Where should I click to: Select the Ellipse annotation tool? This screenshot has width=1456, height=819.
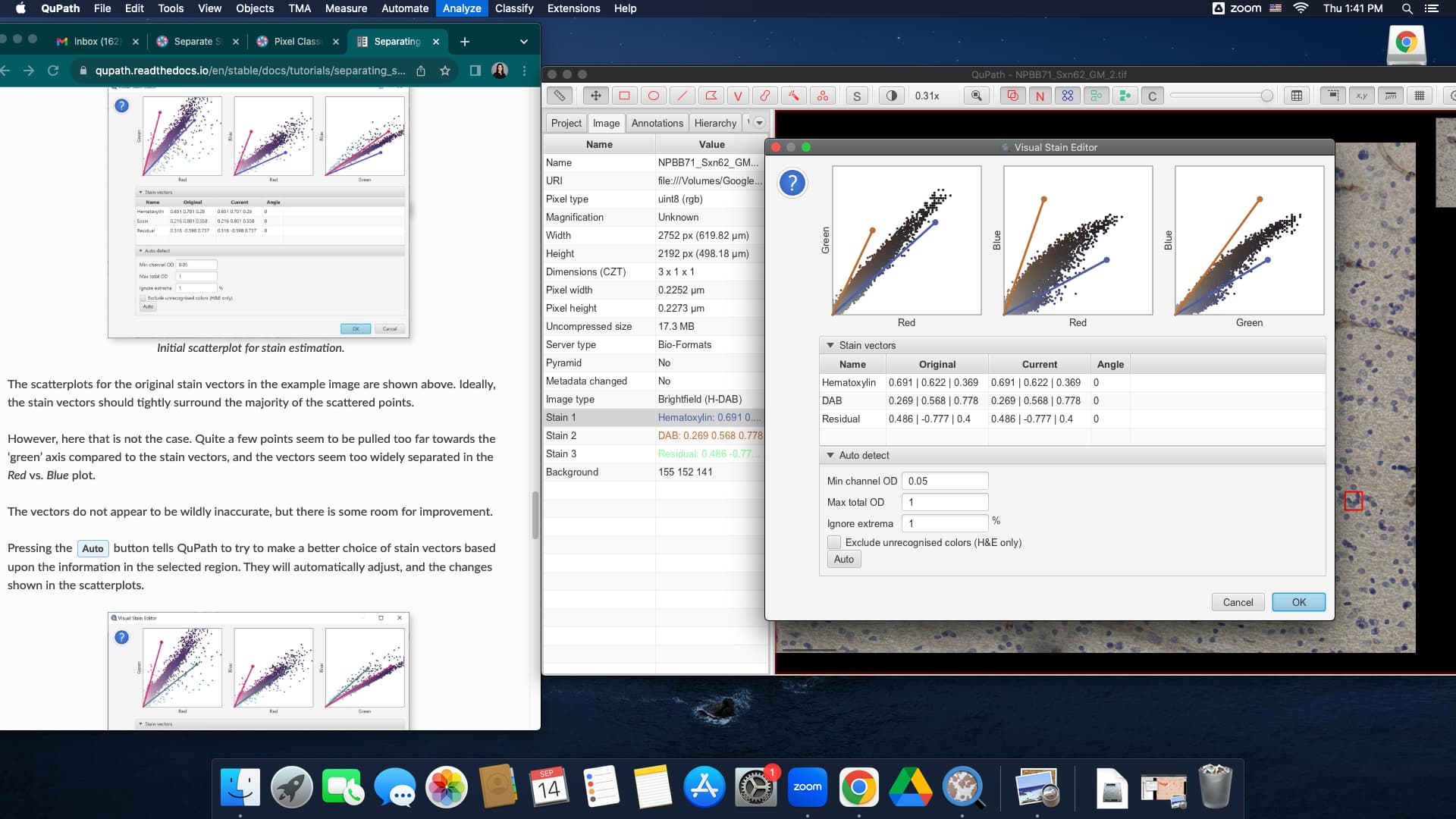pyautogui.click(x=653, y=96)
